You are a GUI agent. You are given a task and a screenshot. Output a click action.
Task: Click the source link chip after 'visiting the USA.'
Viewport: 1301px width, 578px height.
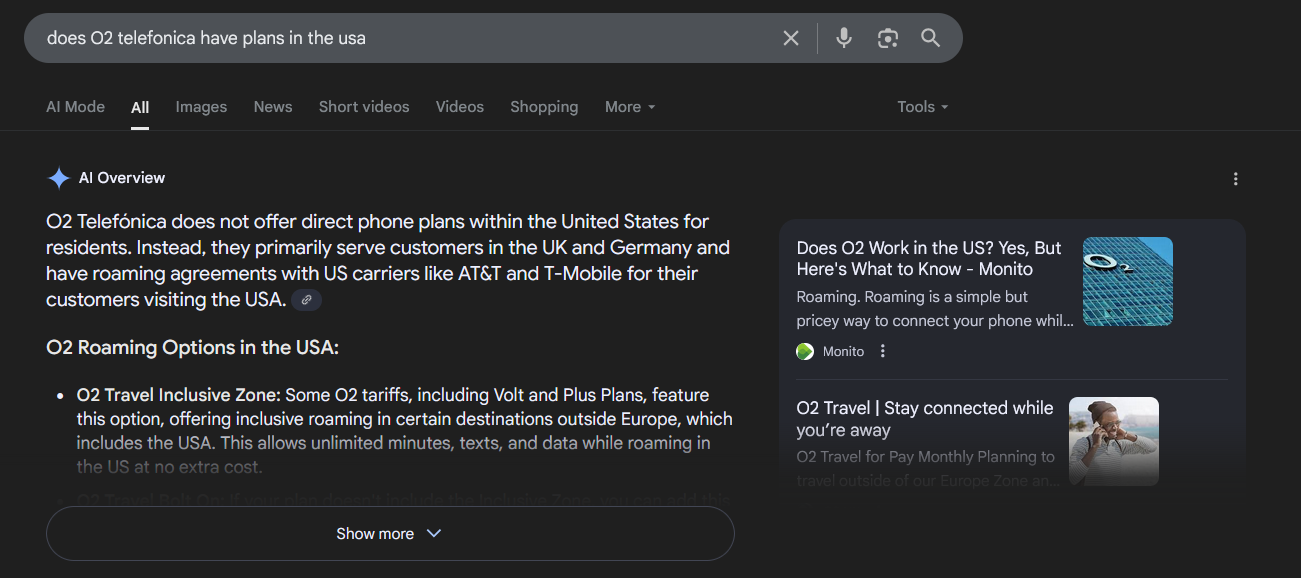point(307,299)
